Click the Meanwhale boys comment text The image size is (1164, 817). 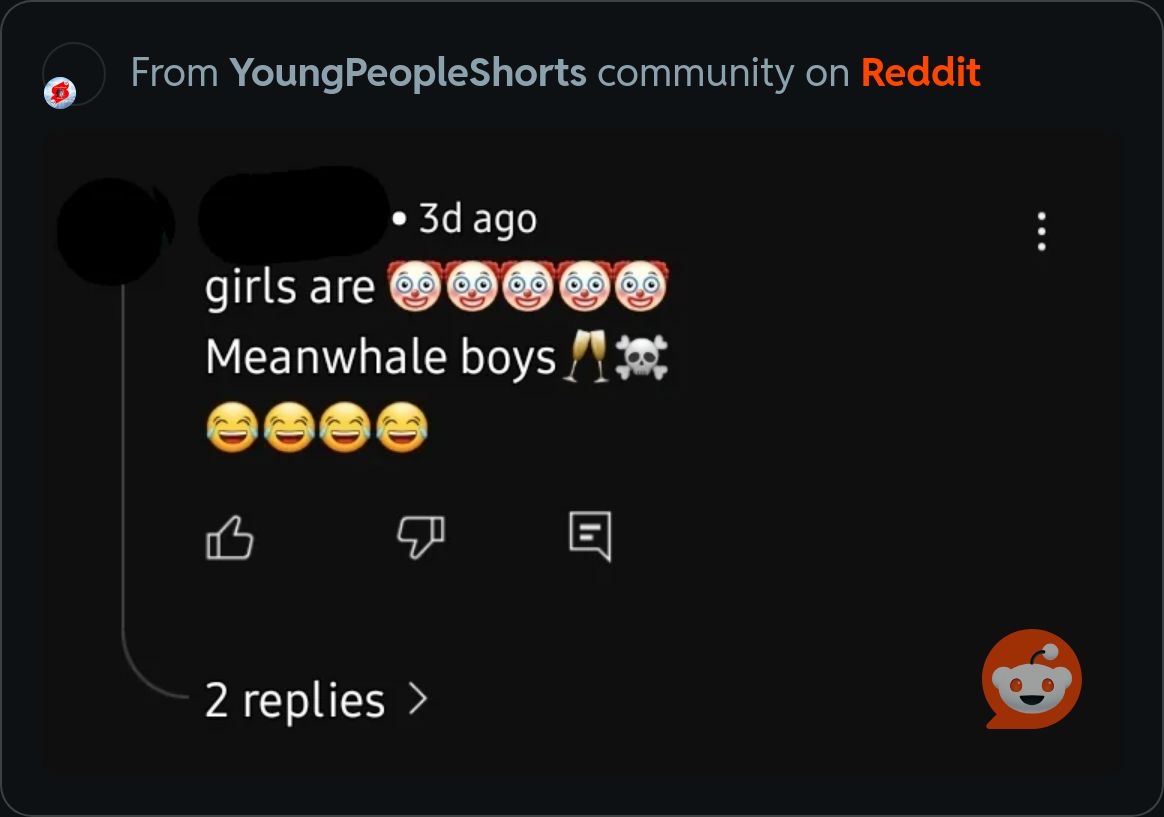click(380, 357)
